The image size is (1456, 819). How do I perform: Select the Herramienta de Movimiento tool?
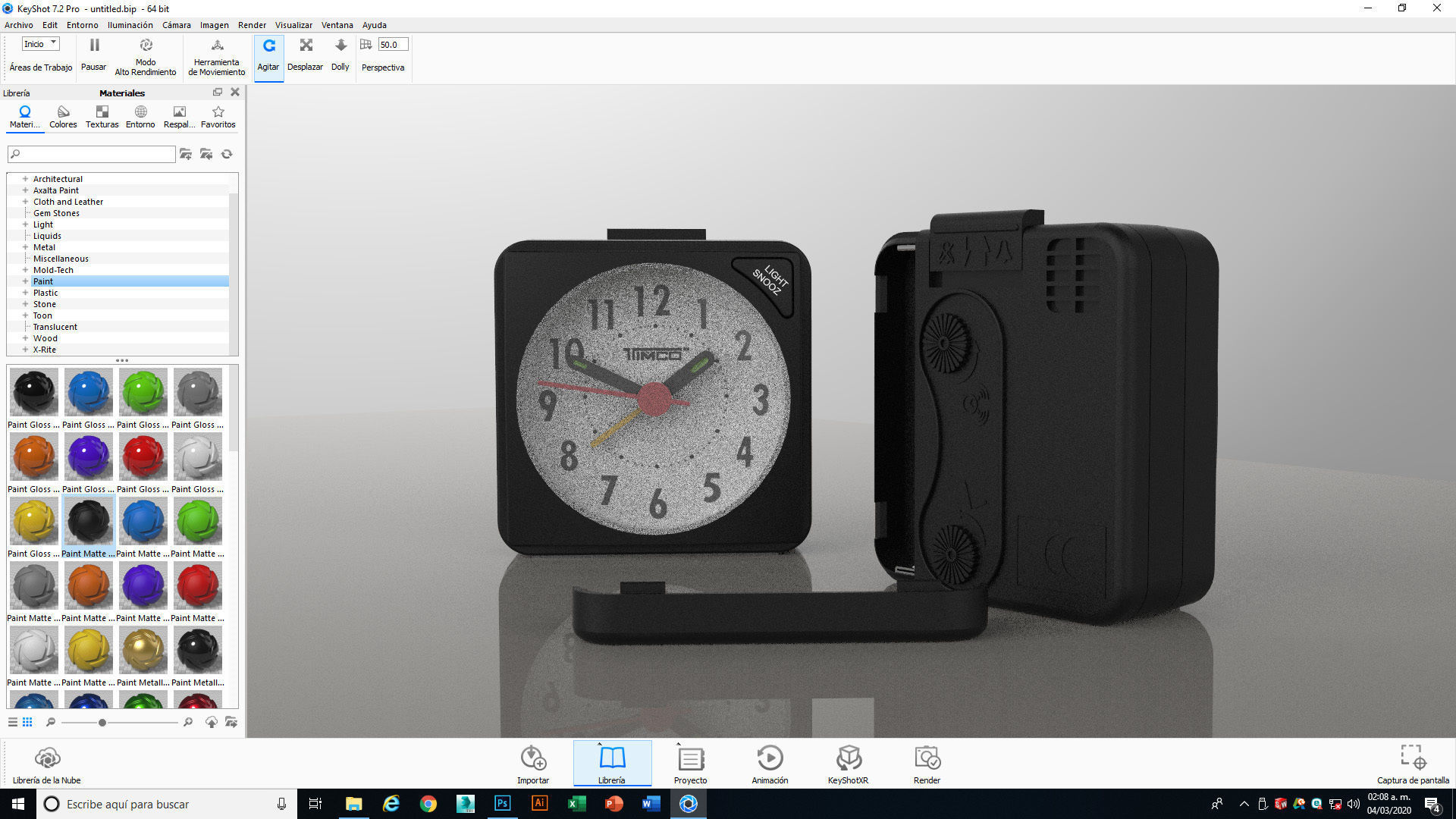(217, 57)
